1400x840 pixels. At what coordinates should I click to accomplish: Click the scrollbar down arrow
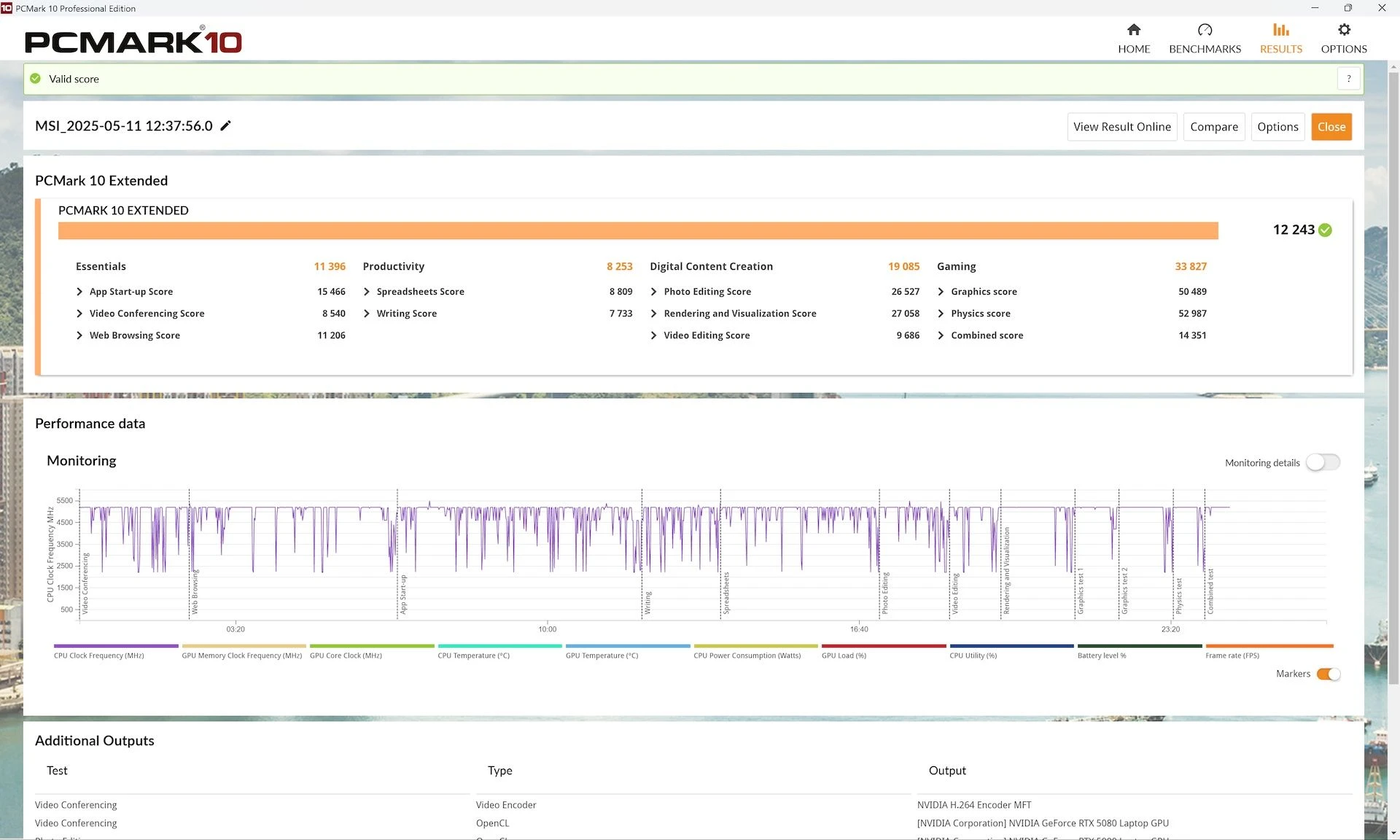pyautogui.click(x=1393, y=833)
